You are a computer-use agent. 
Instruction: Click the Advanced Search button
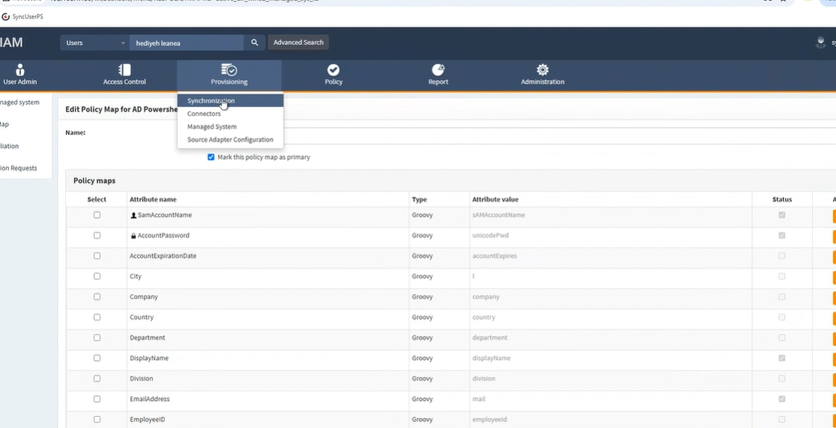tap(298, 42)
